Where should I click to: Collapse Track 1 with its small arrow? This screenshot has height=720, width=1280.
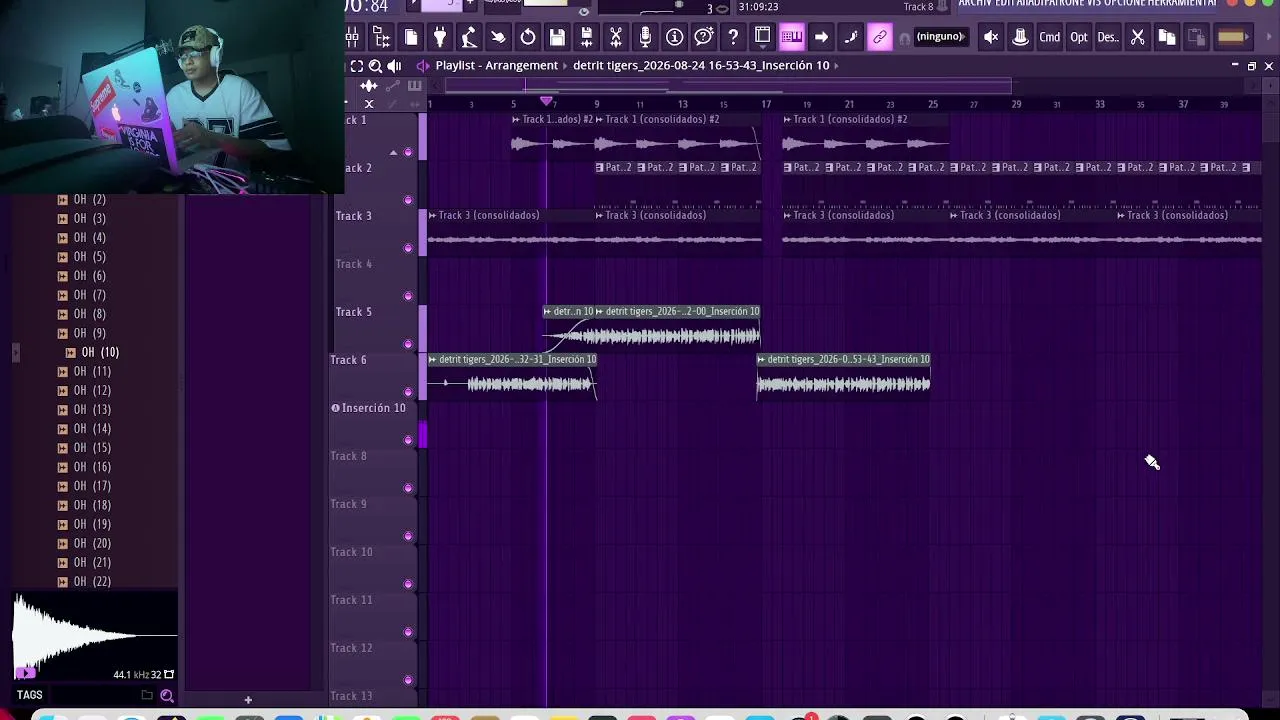[393, 152]
